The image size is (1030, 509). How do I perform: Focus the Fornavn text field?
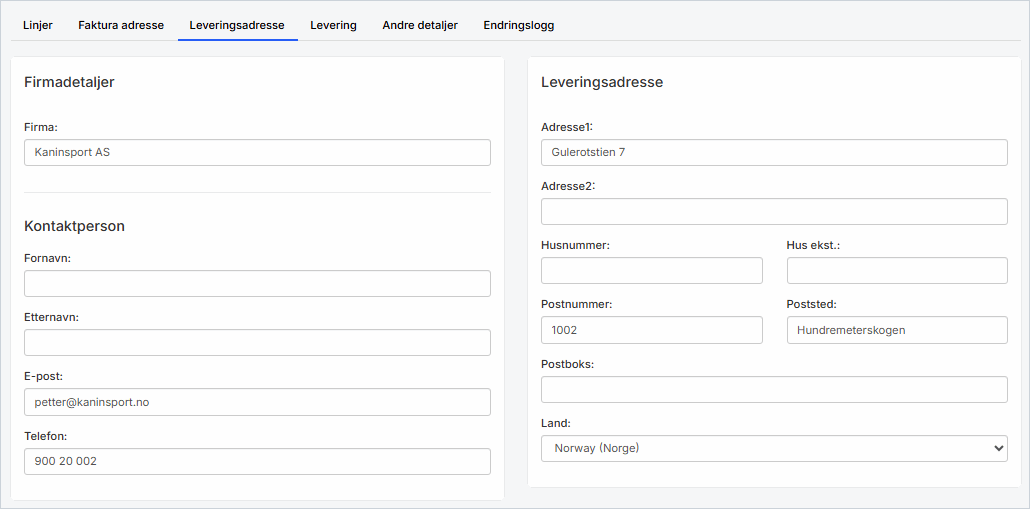257,283
